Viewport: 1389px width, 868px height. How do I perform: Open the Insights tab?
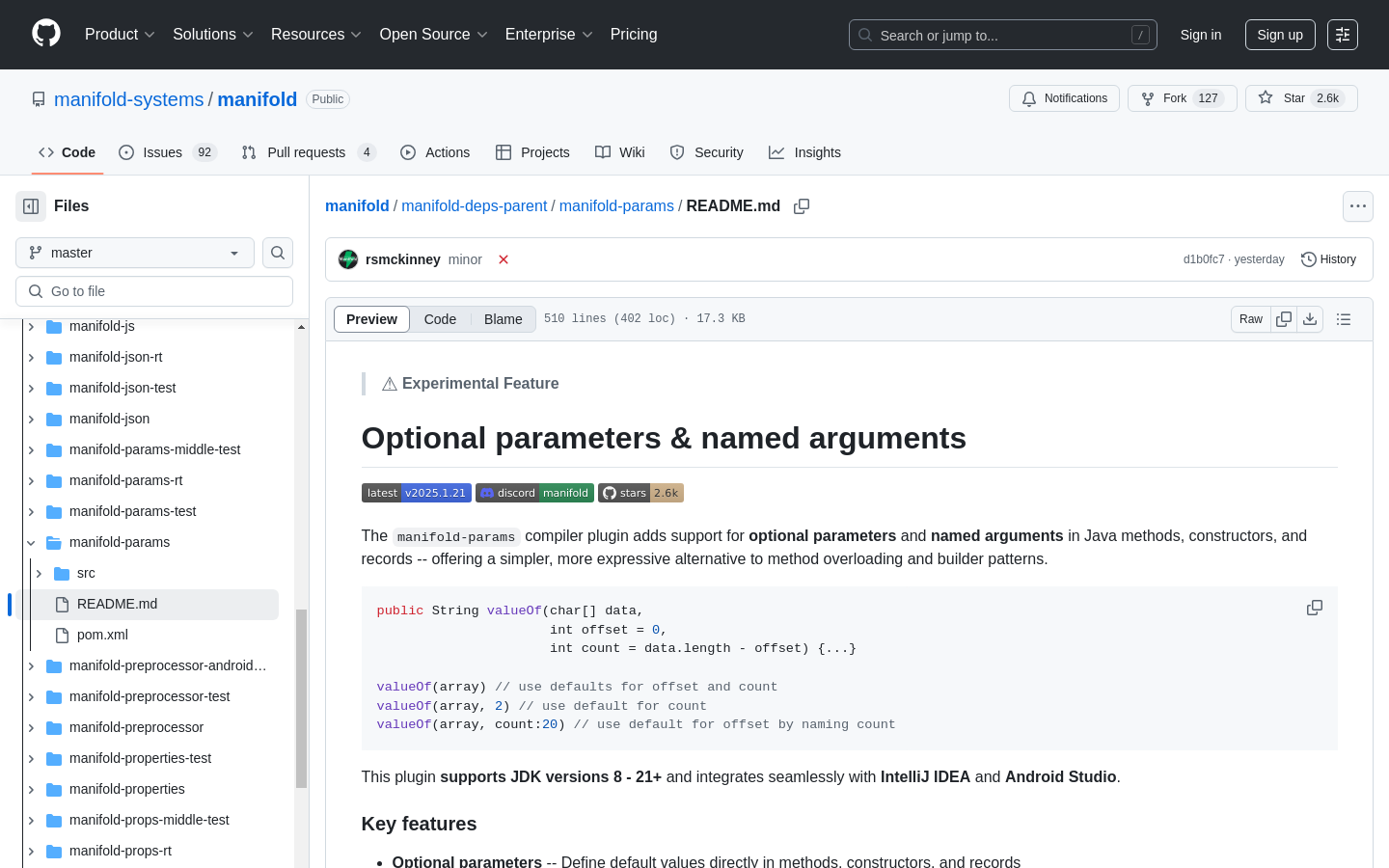click(804, 152)
